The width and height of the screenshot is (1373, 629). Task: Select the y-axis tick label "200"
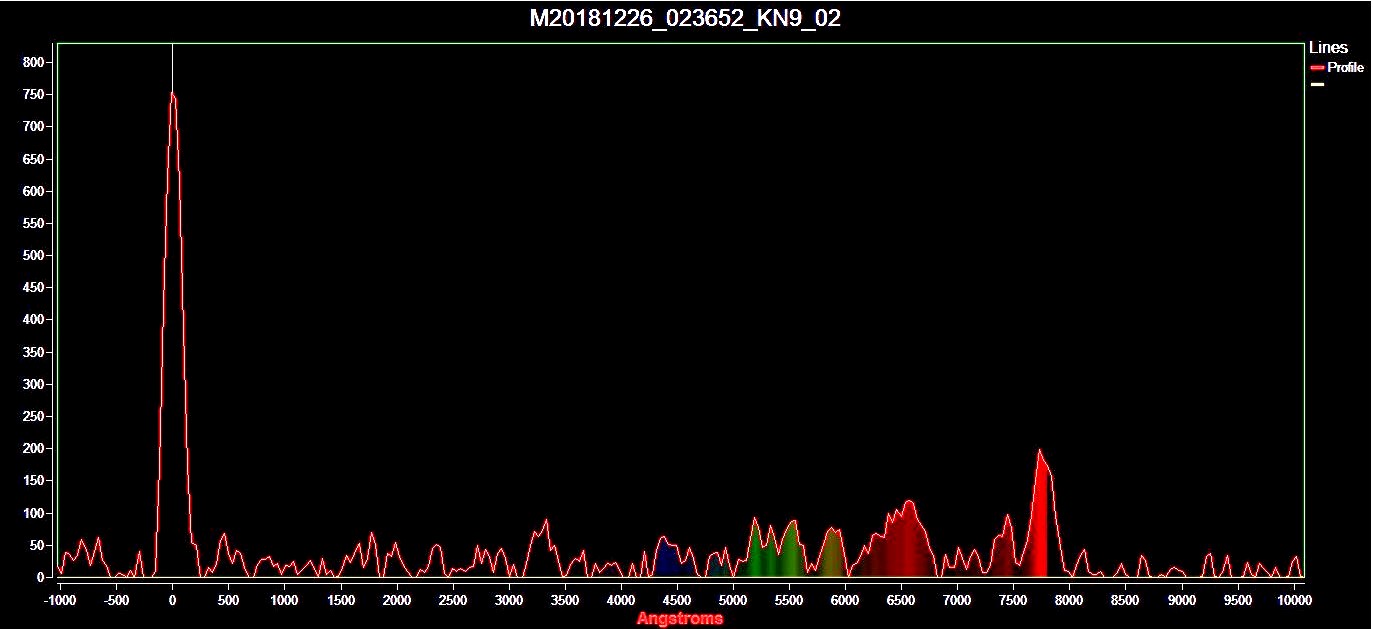tap(34, 449)
